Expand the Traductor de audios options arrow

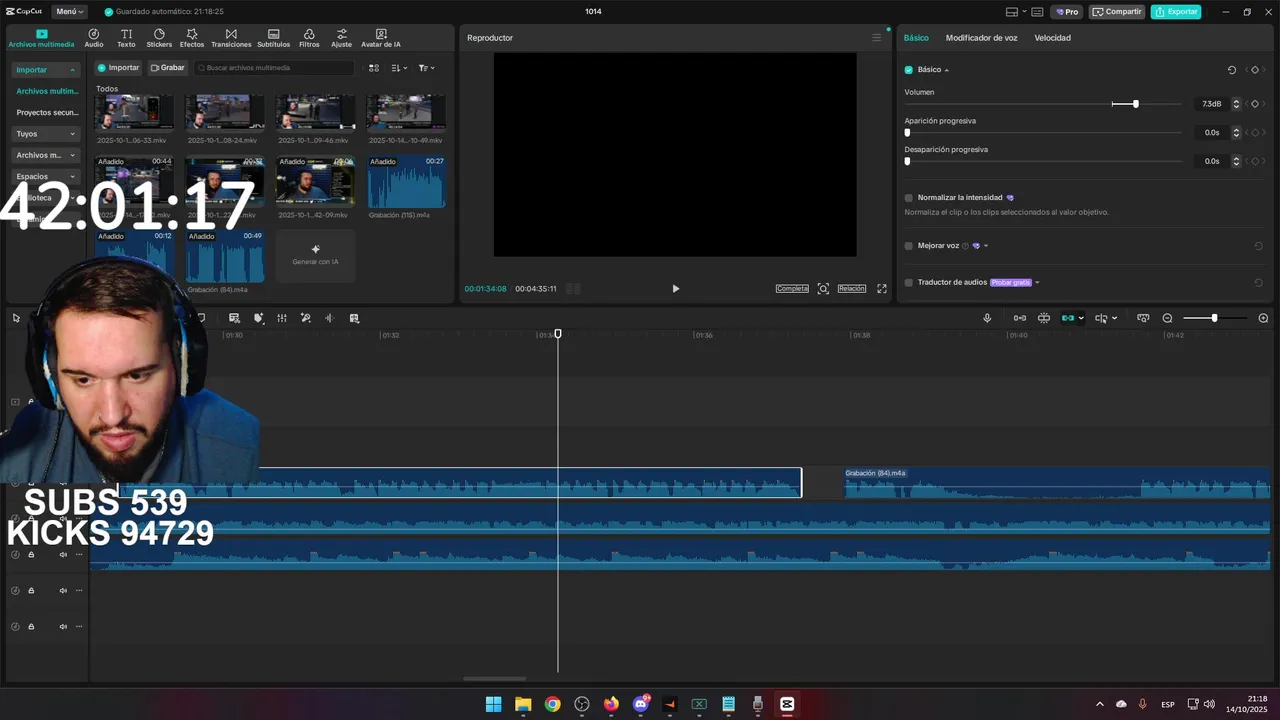point(1037,283)
